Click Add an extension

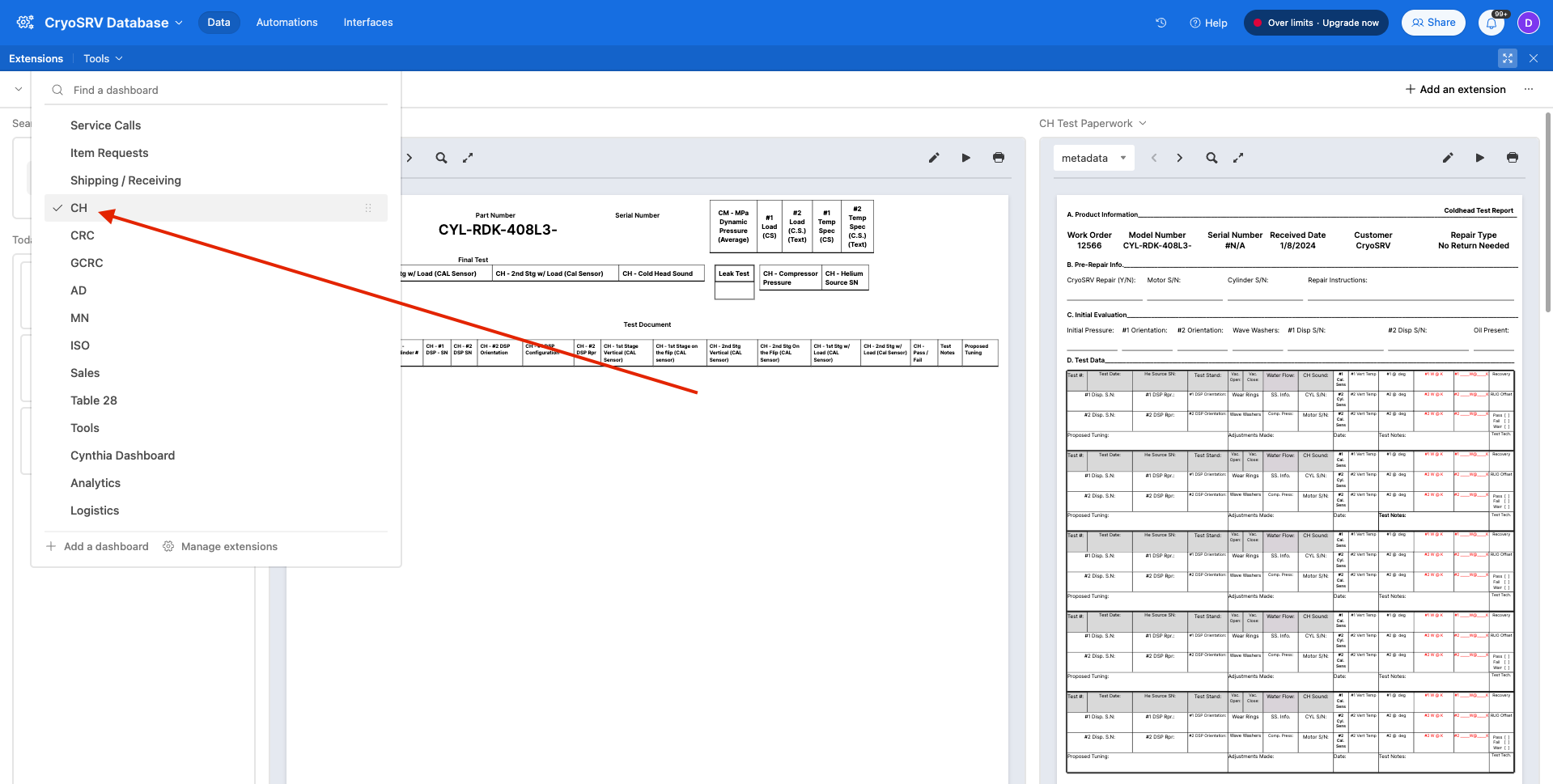(x=1455, y=89)
